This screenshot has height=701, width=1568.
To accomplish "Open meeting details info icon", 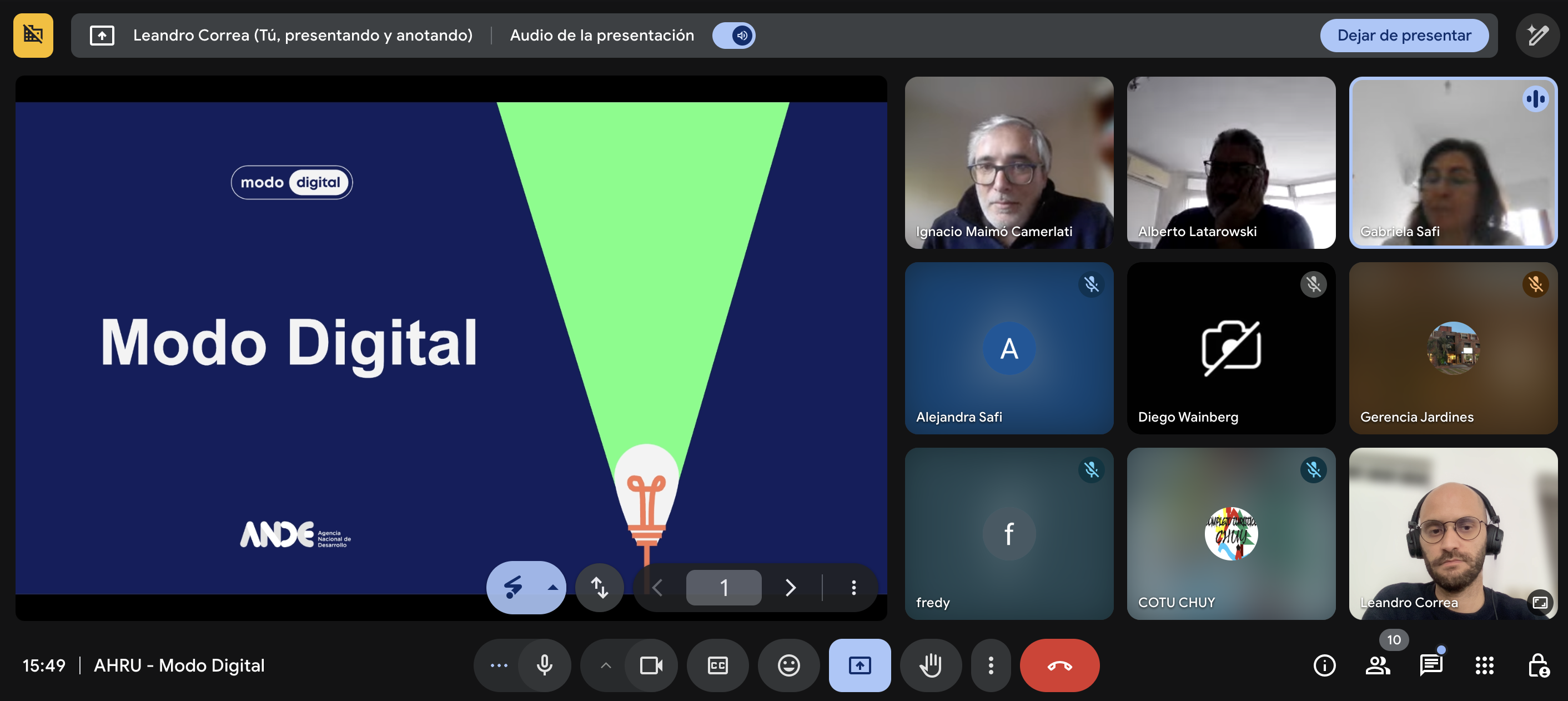I will 1324,665.
